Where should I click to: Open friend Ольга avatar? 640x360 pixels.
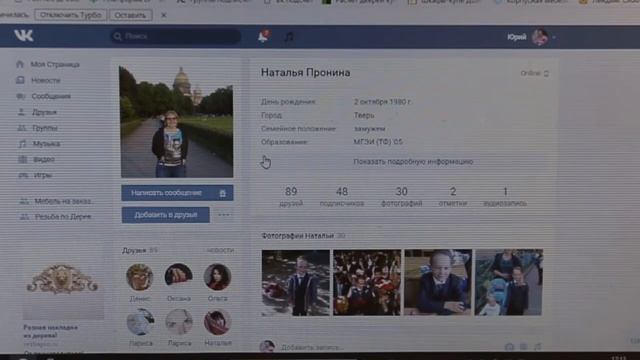click(217, 276)
